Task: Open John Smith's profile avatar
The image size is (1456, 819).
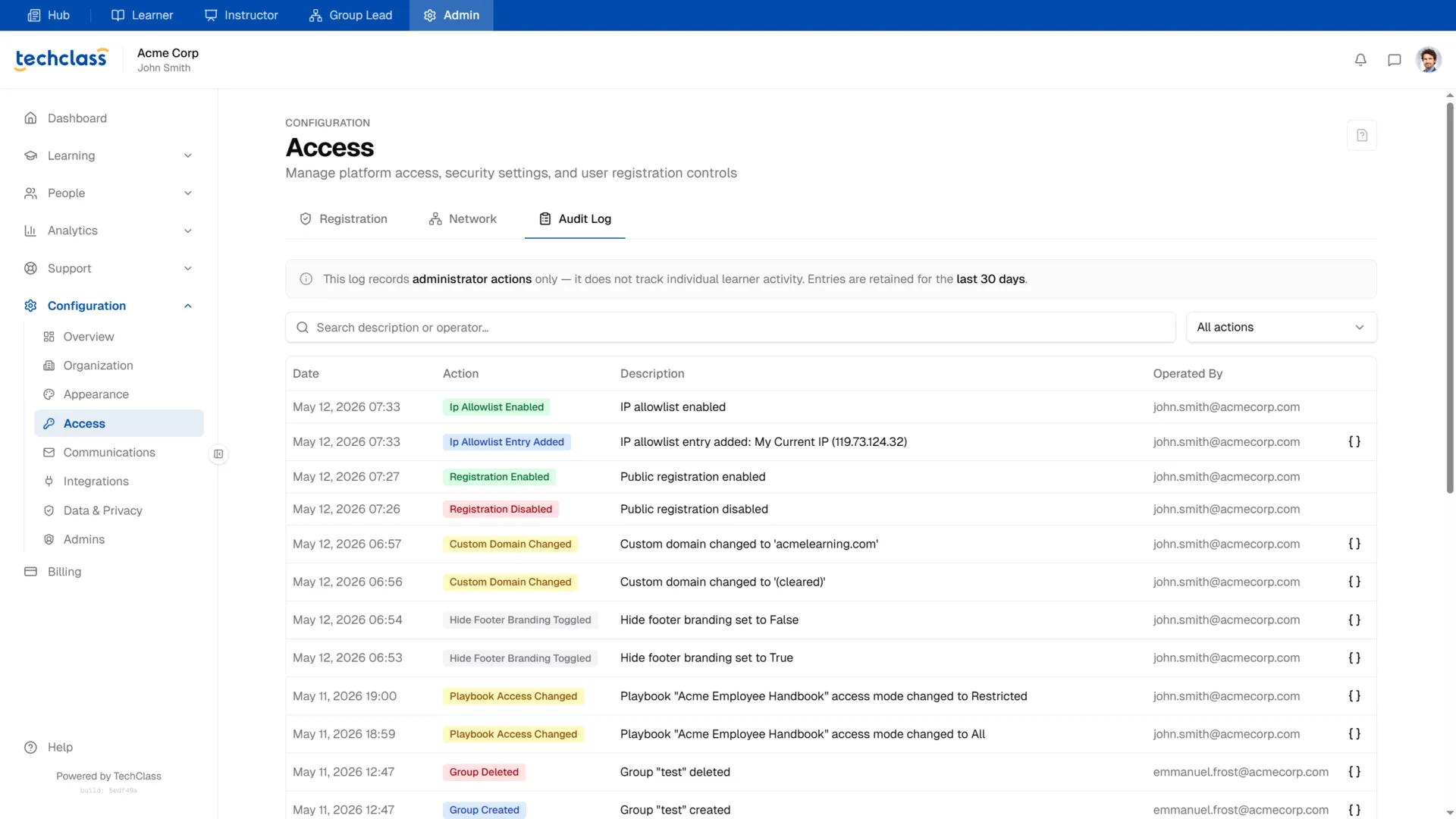Action: click(x=1429, y=60)
